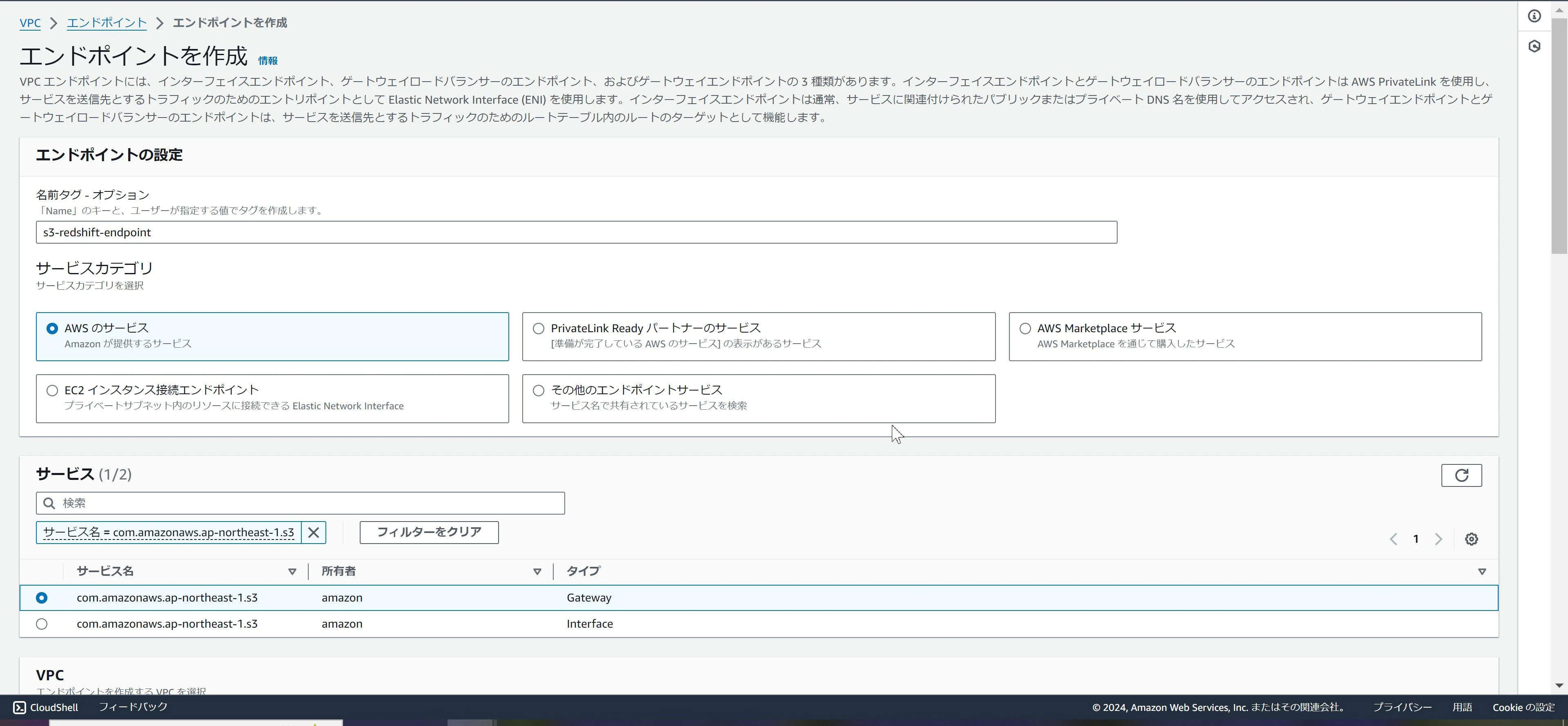Select AWS Marketplace サービス category
The height and width of the screenshot is (726, 1568).
1245,337
